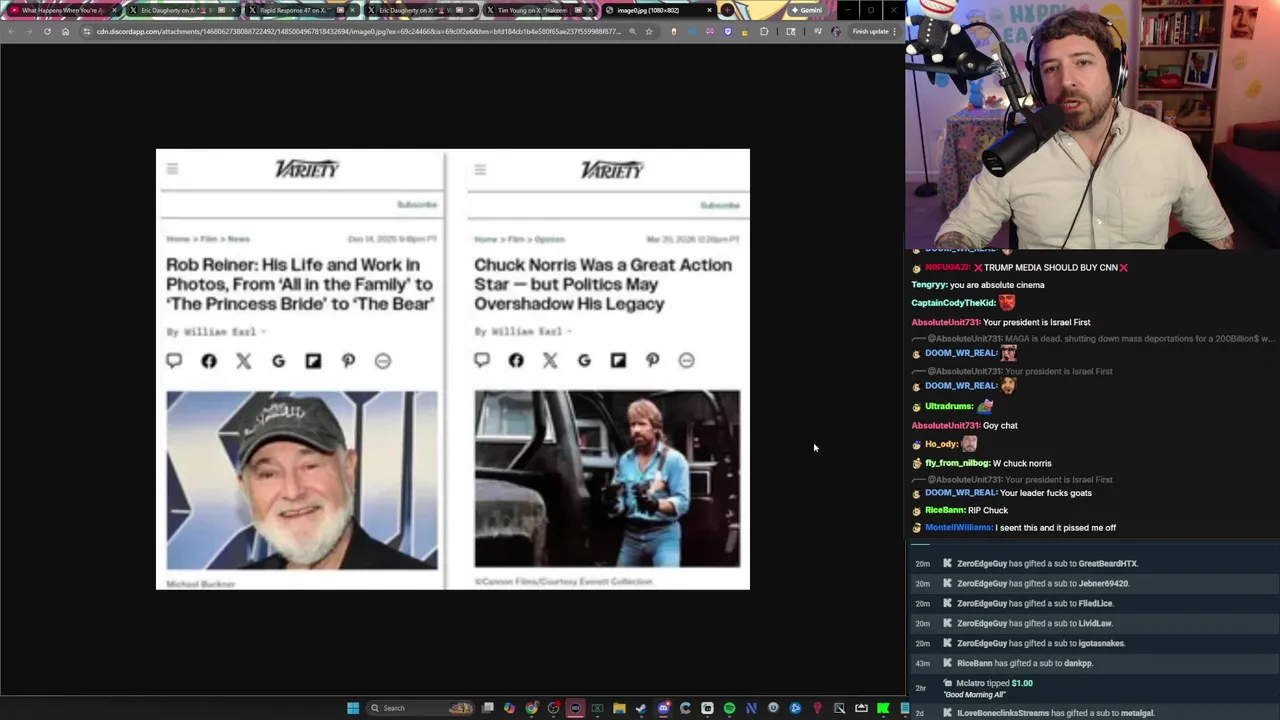
Task: Open Chrome from the taskbar
Action: 531,708
